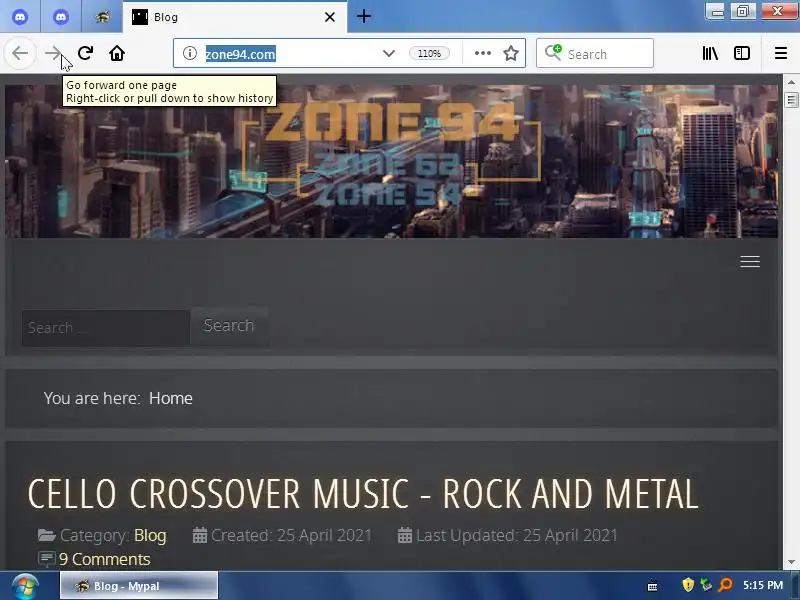The width and height of the screenshot is (800, 600).
Task: Click the website Search text field
Action: coord(106,328)
